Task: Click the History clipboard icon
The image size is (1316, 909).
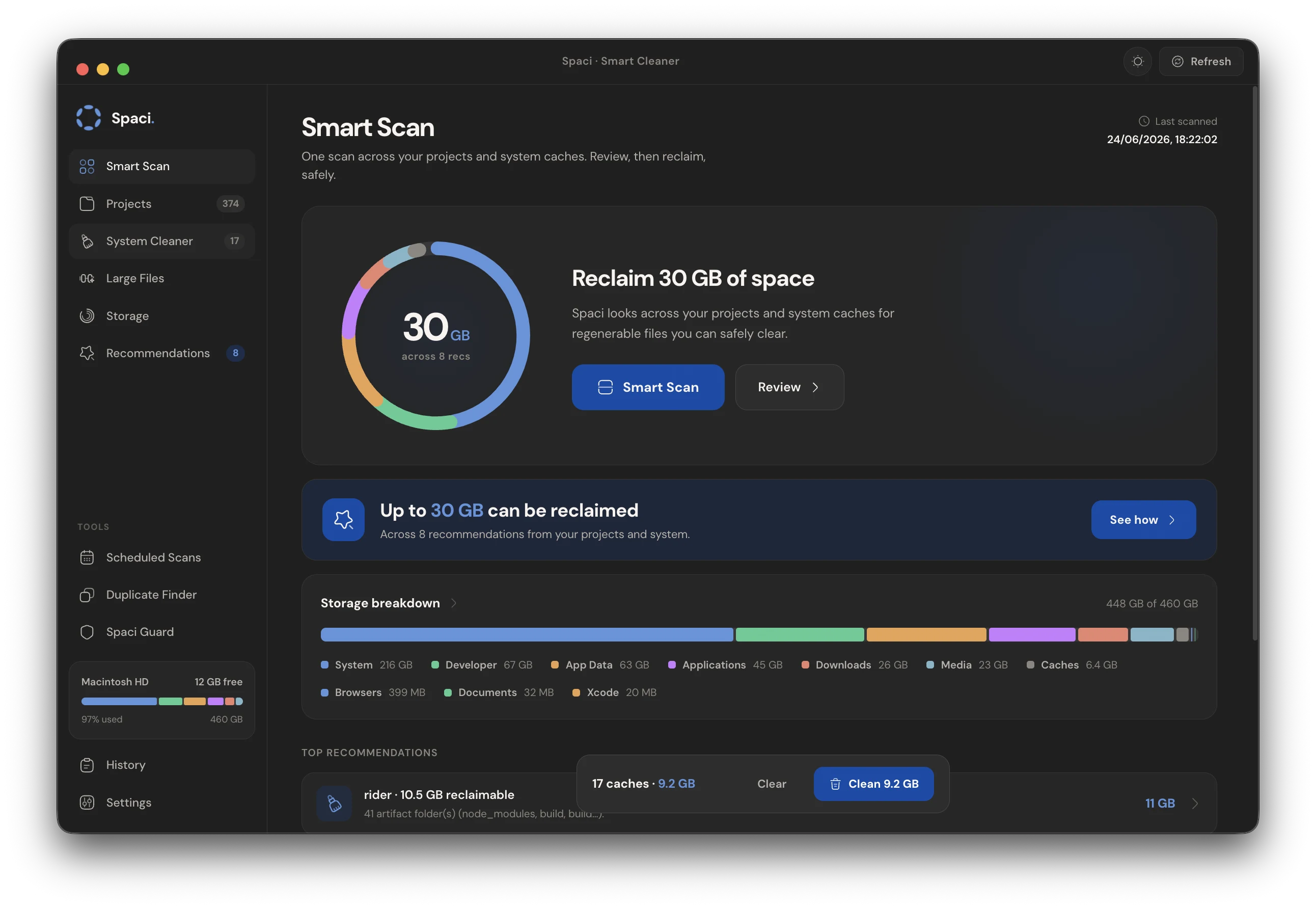Action: click(x=87, y=765)
